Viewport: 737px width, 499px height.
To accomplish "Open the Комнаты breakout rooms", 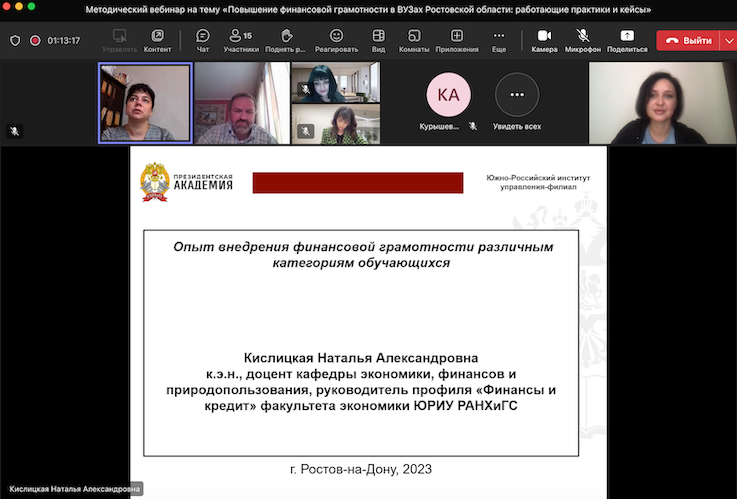I will (414, 40).
